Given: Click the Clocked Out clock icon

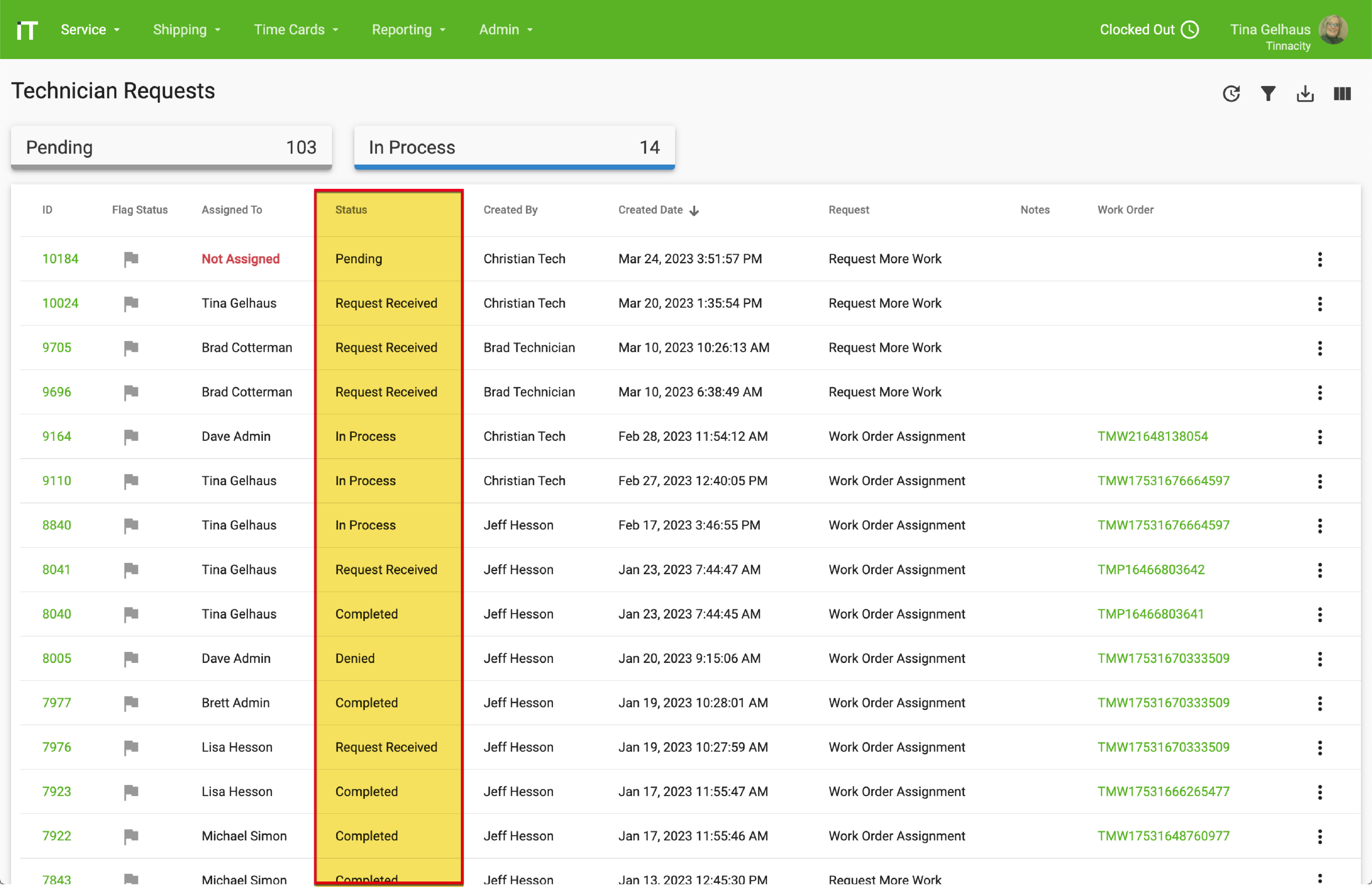Looking at the screenshot, I should pos(1190,29).
